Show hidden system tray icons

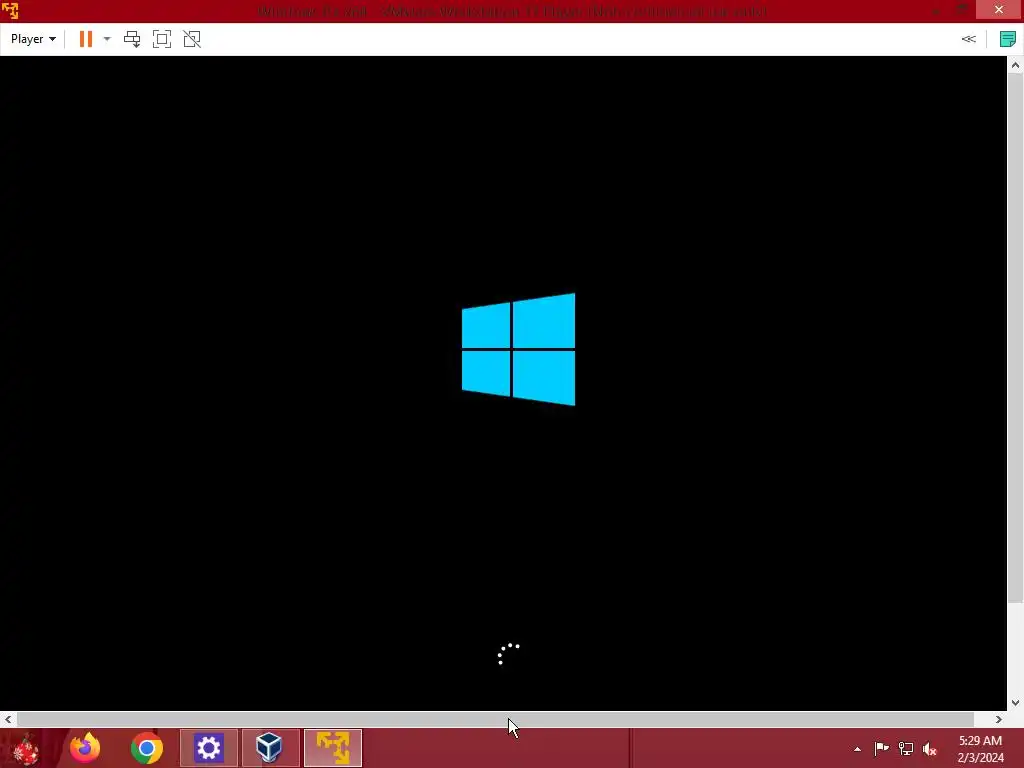click(x=857, y=749)
